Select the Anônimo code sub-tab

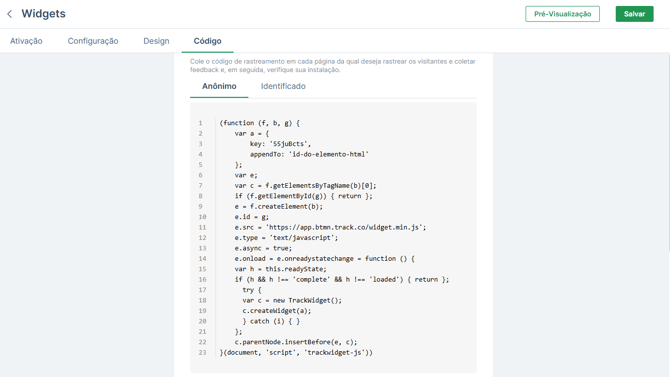click(219, 86)
